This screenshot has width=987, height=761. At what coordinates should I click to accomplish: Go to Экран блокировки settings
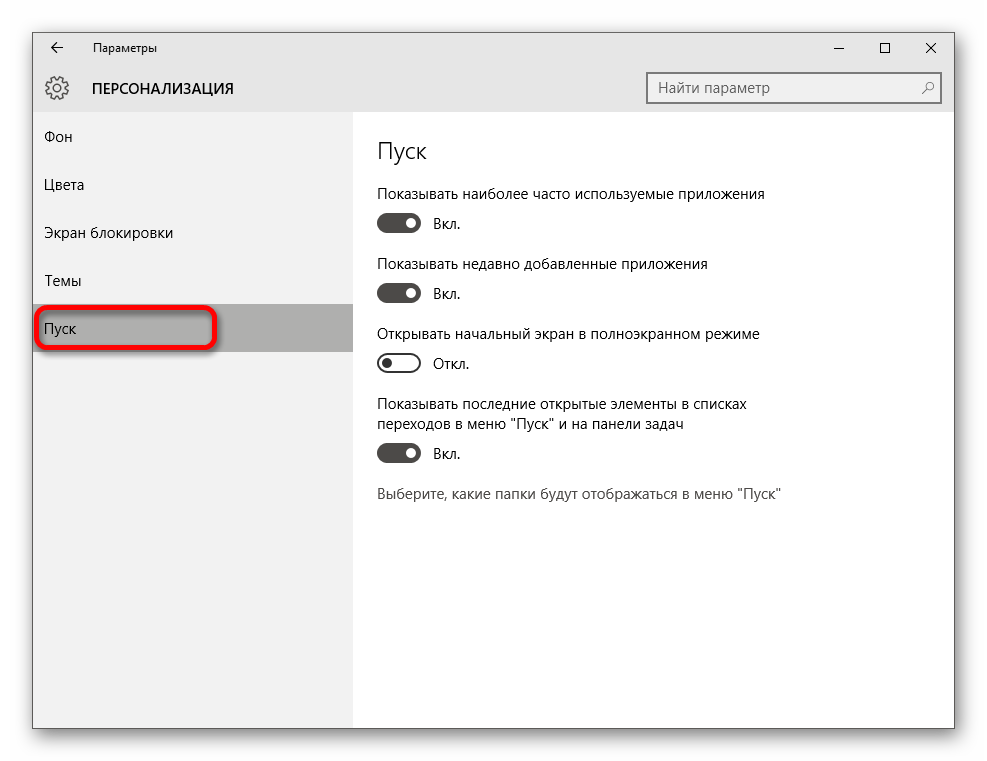[109, 233]
